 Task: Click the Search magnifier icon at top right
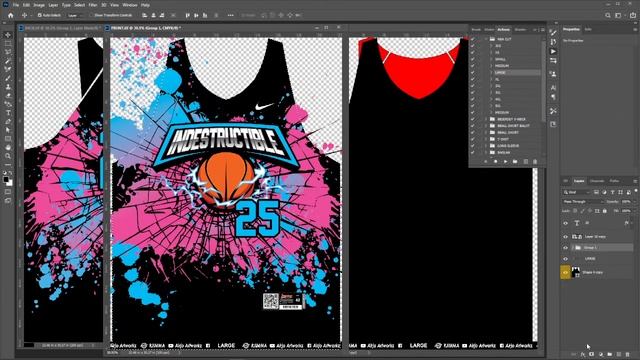tap(608, 15)
